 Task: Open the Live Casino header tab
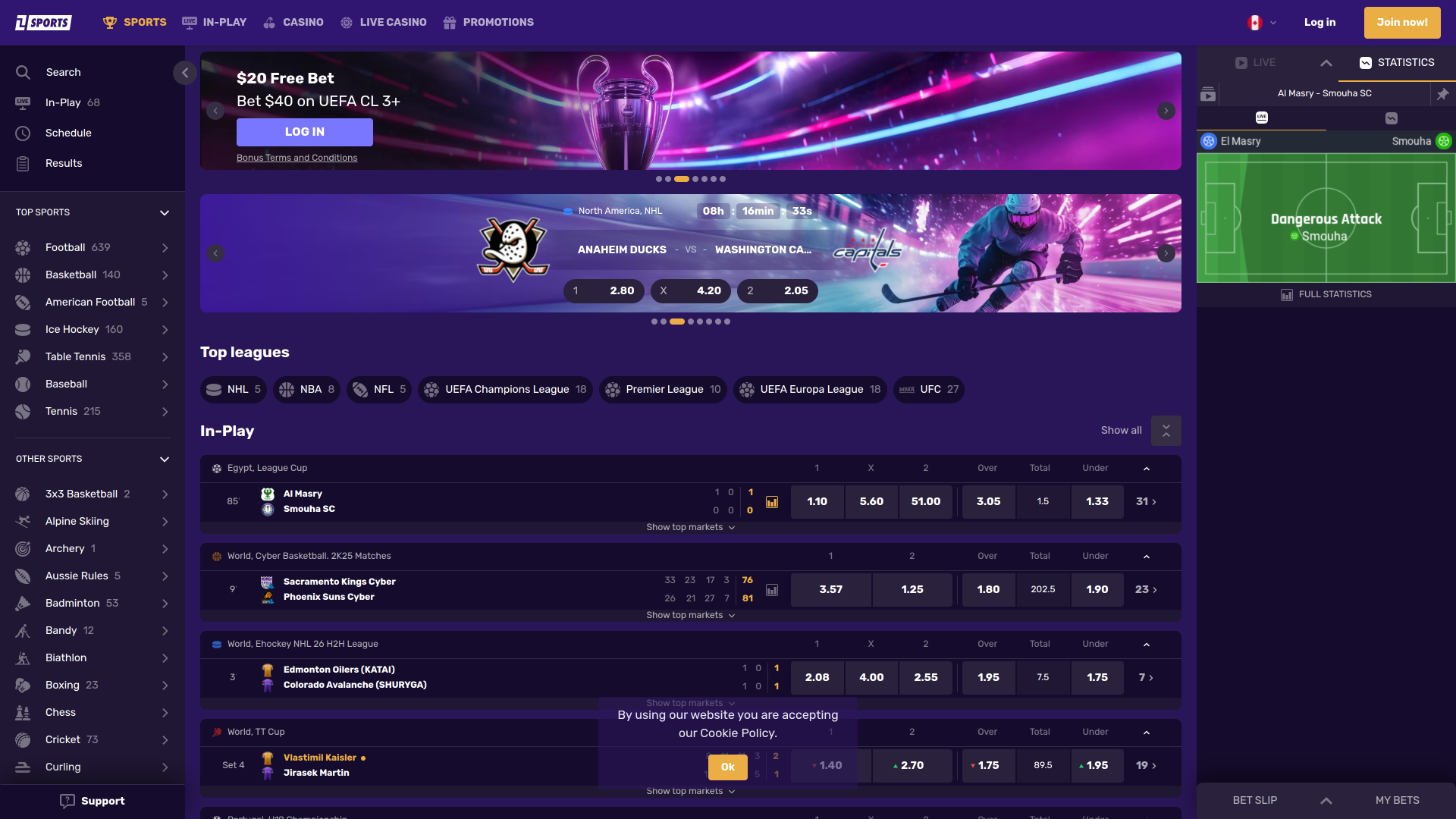click(384, 23)
